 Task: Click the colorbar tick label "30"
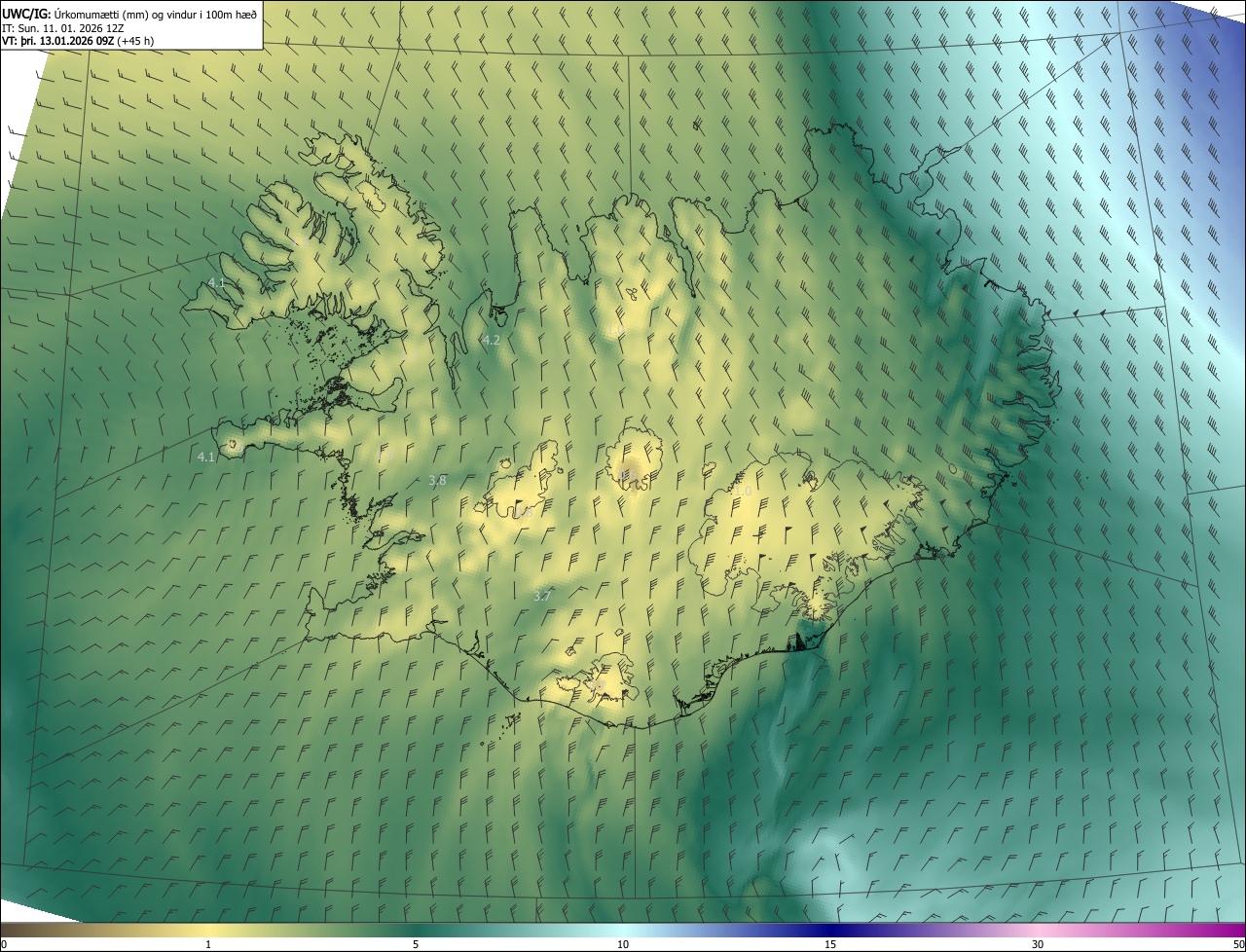click(1038, 944)
